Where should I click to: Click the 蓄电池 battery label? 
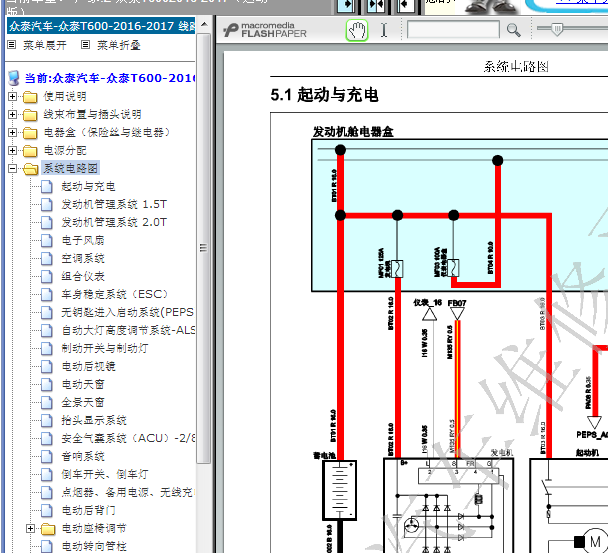coord(324,455)
